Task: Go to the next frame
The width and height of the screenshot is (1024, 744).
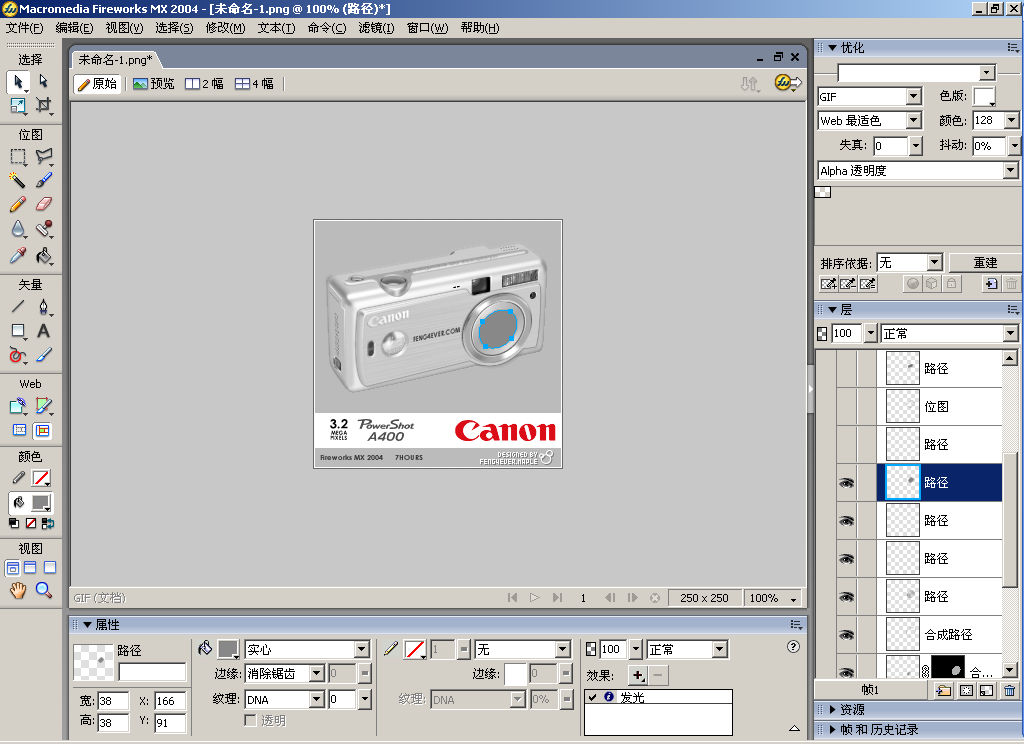Action: pyautogui.click(x=632, y=598)
